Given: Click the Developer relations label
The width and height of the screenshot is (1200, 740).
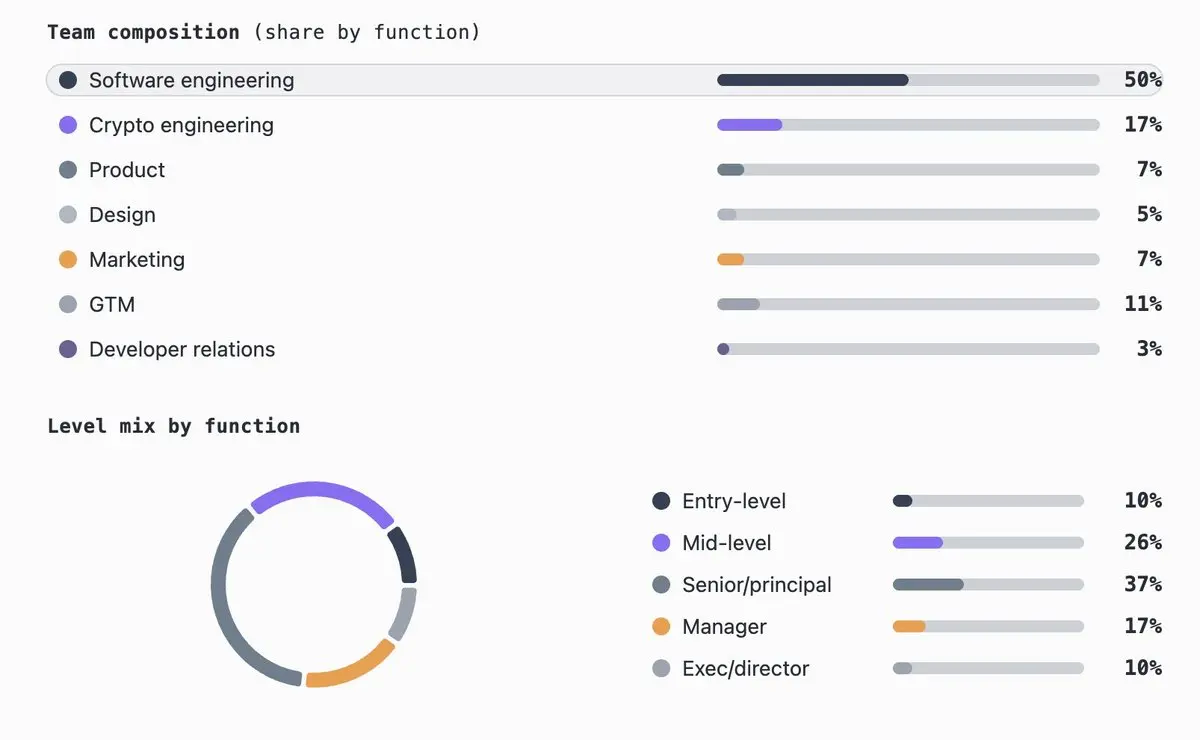Looking at the screenshot, I should pyautogui.click(x=182, y=350).
